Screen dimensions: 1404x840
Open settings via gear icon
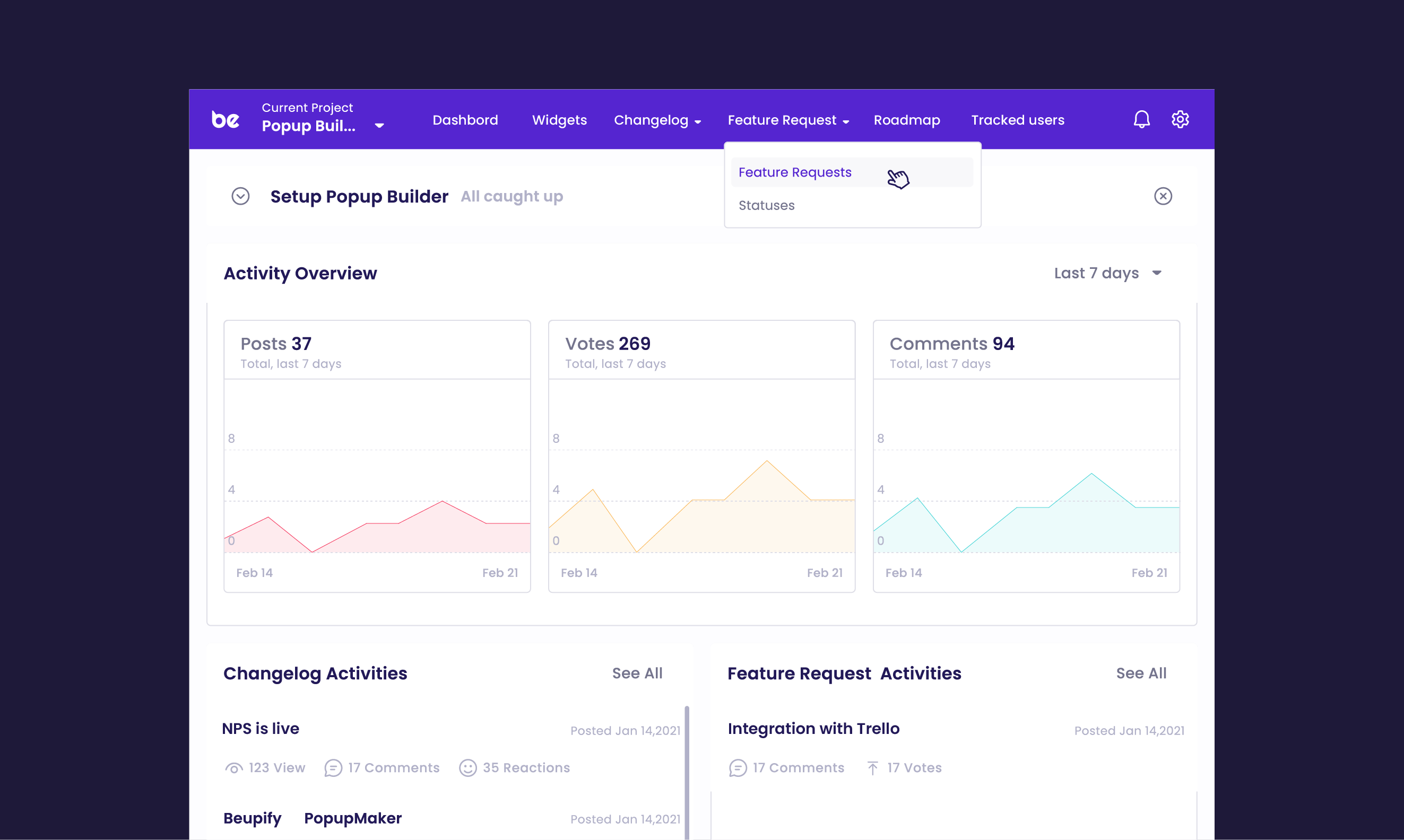[1180, 119]
